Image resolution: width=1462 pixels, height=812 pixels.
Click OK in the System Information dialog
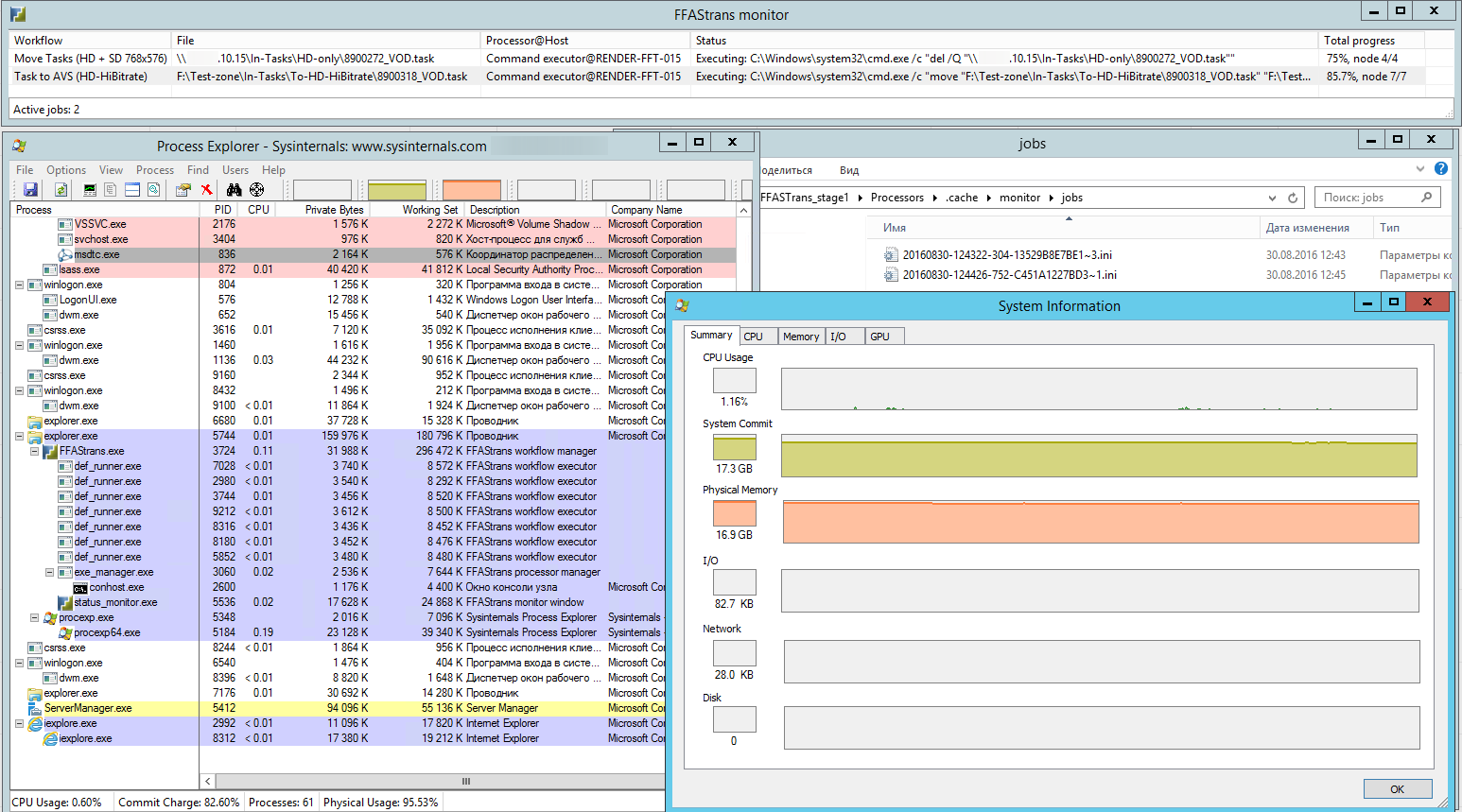click(x=1397, y=789)
